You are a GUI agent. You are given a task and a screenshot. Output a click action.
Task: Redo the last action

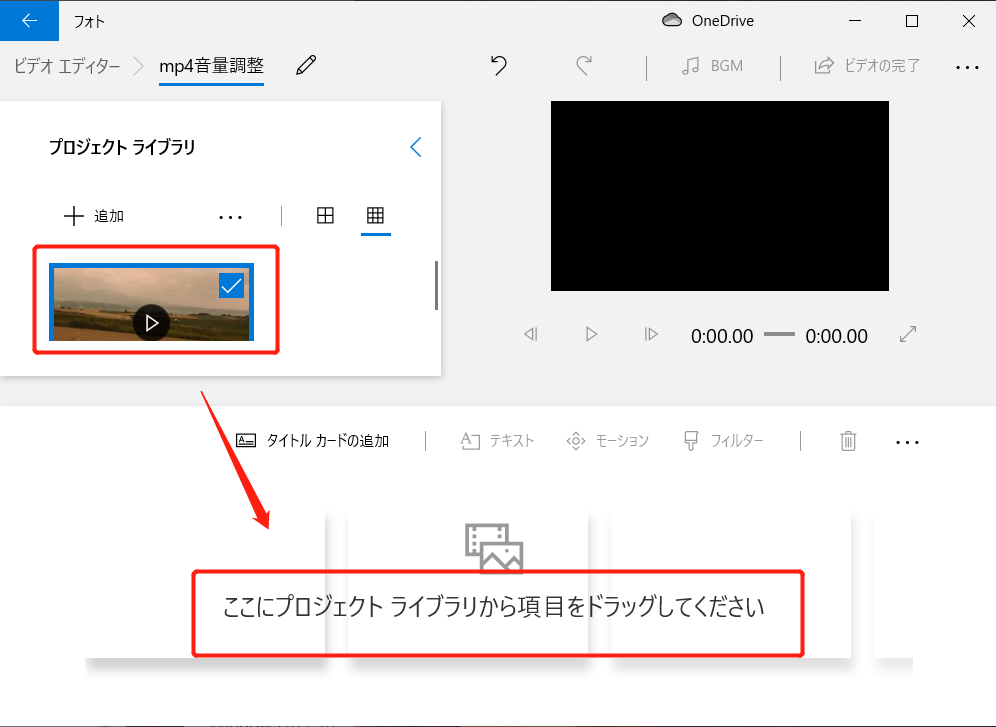(584, 65)
